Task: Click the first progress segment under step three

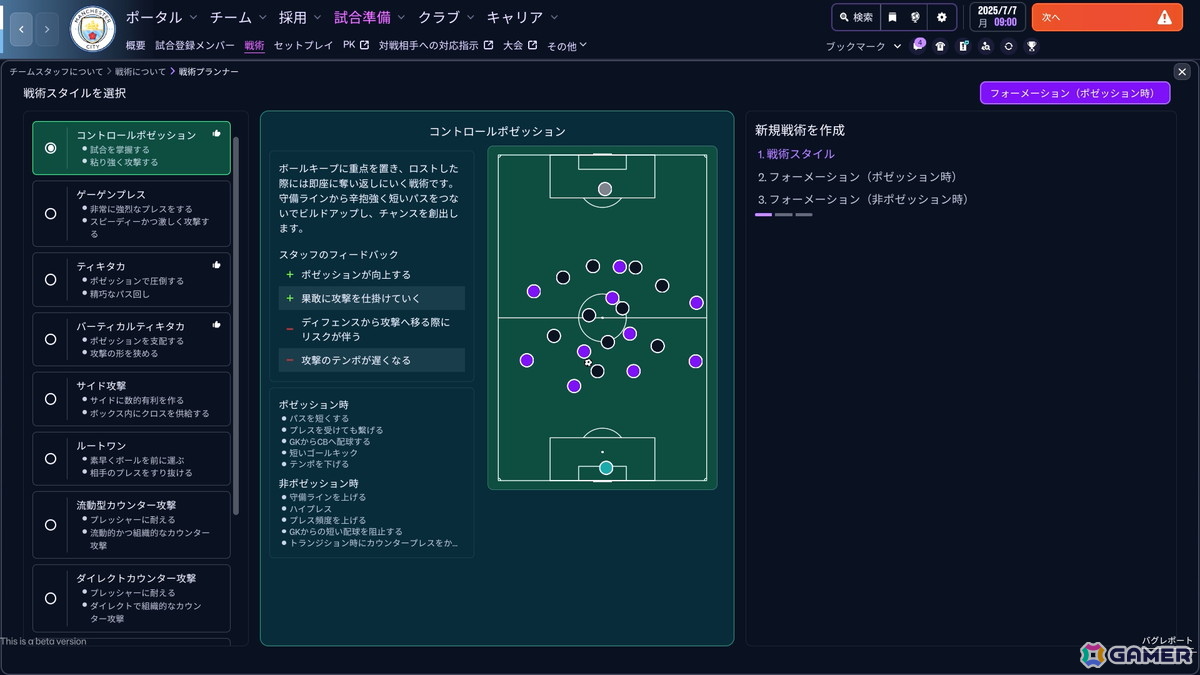Action: (x=764, y=213)
